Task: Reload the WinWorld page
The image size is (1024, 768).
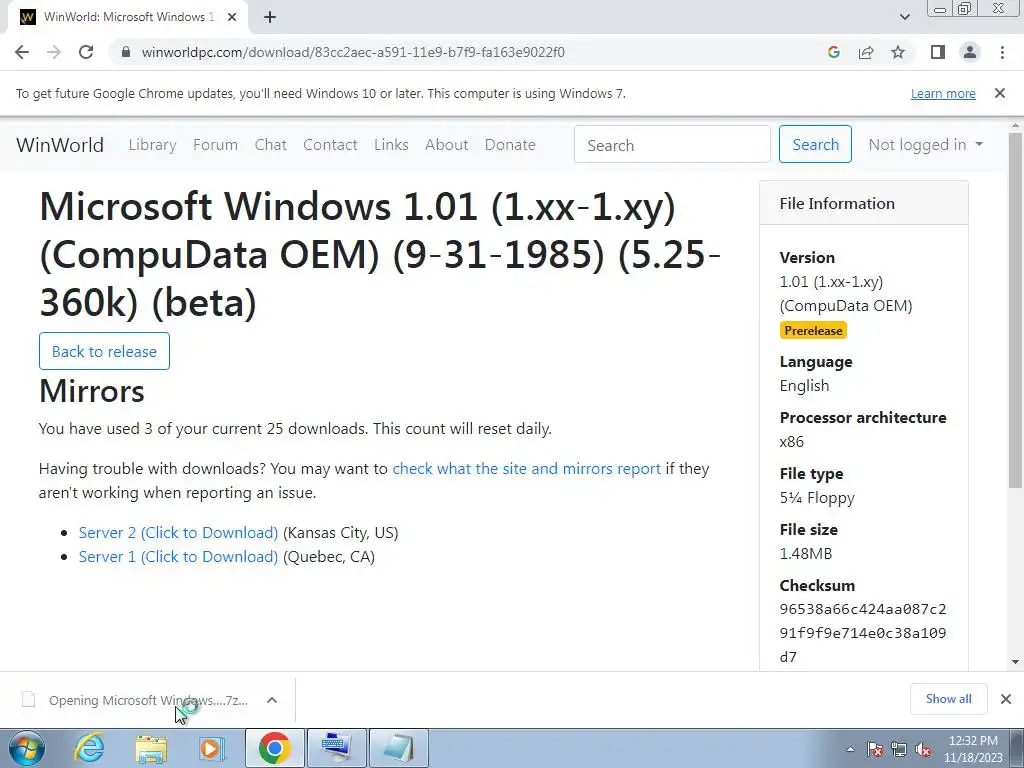Action: [x=86, y=52]
